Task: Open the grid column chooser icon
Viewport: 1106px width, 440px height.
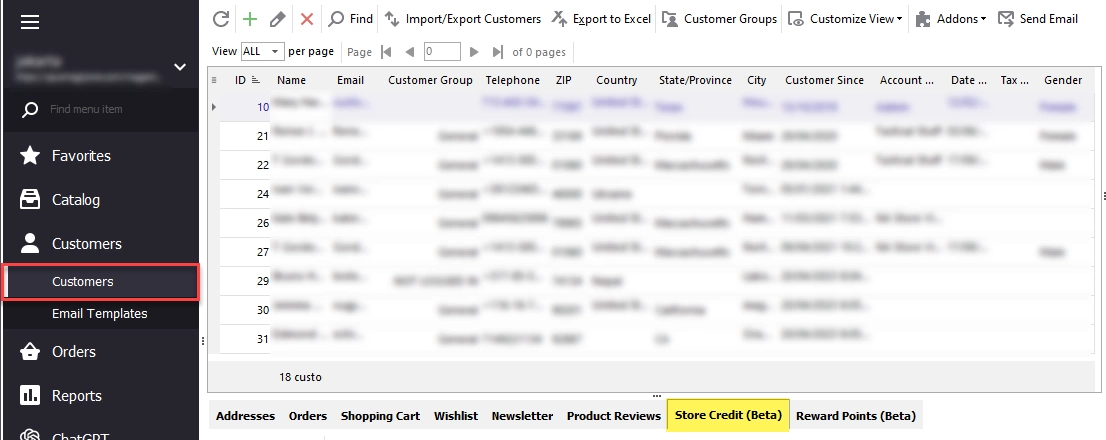Action: tap(214, 80)
